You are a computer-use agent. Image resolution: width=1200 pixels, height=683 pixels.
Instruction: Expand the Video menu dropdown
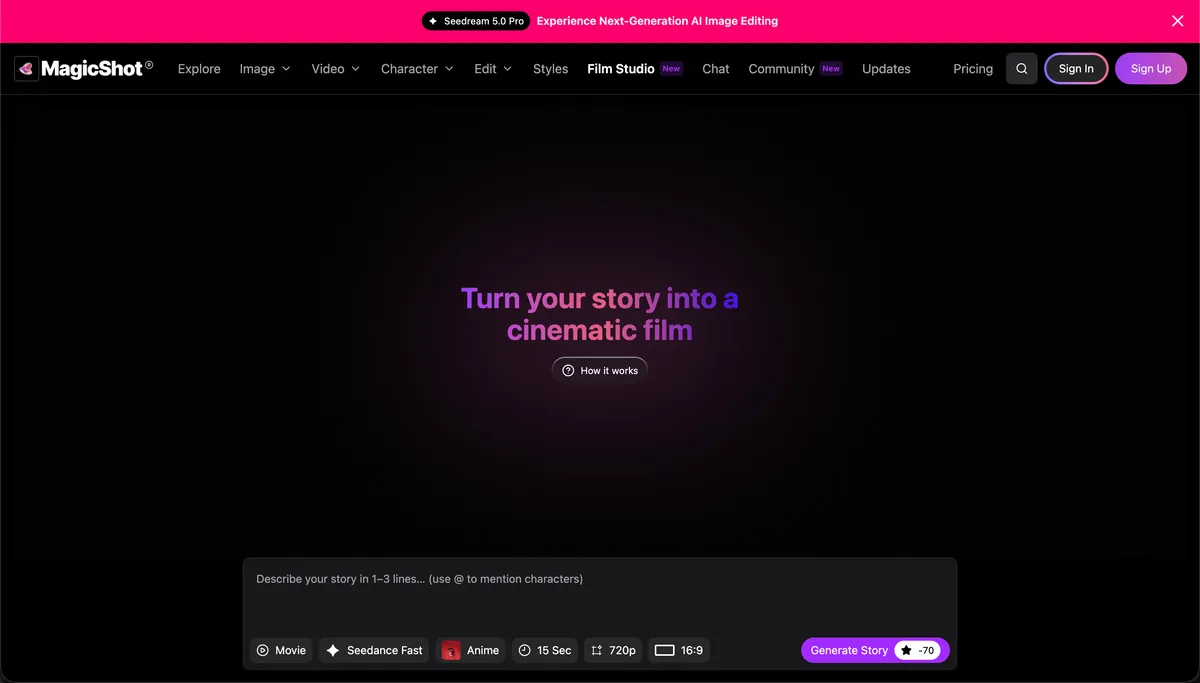pos(336,69)
